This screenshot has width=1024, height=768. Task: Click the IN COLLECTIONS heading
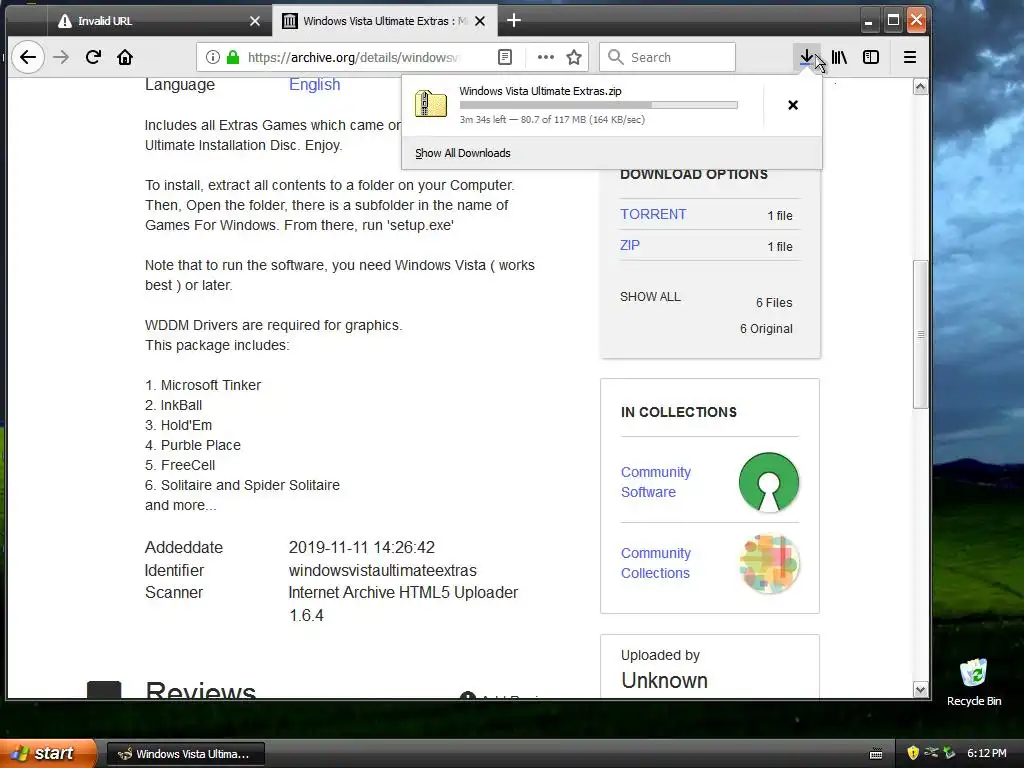679,412
